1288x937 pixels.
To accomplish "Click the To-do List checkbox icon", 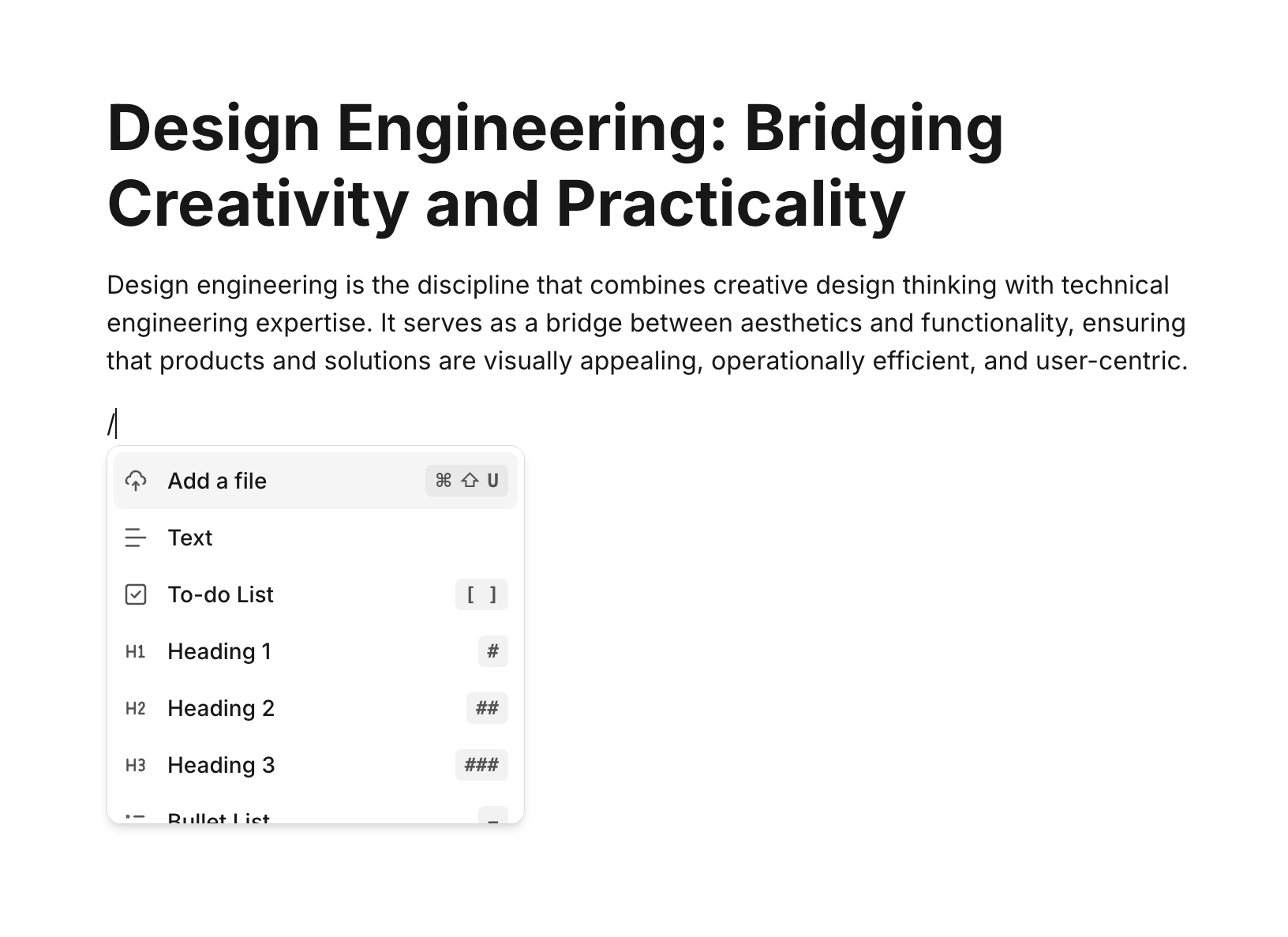I will [136, 594].
